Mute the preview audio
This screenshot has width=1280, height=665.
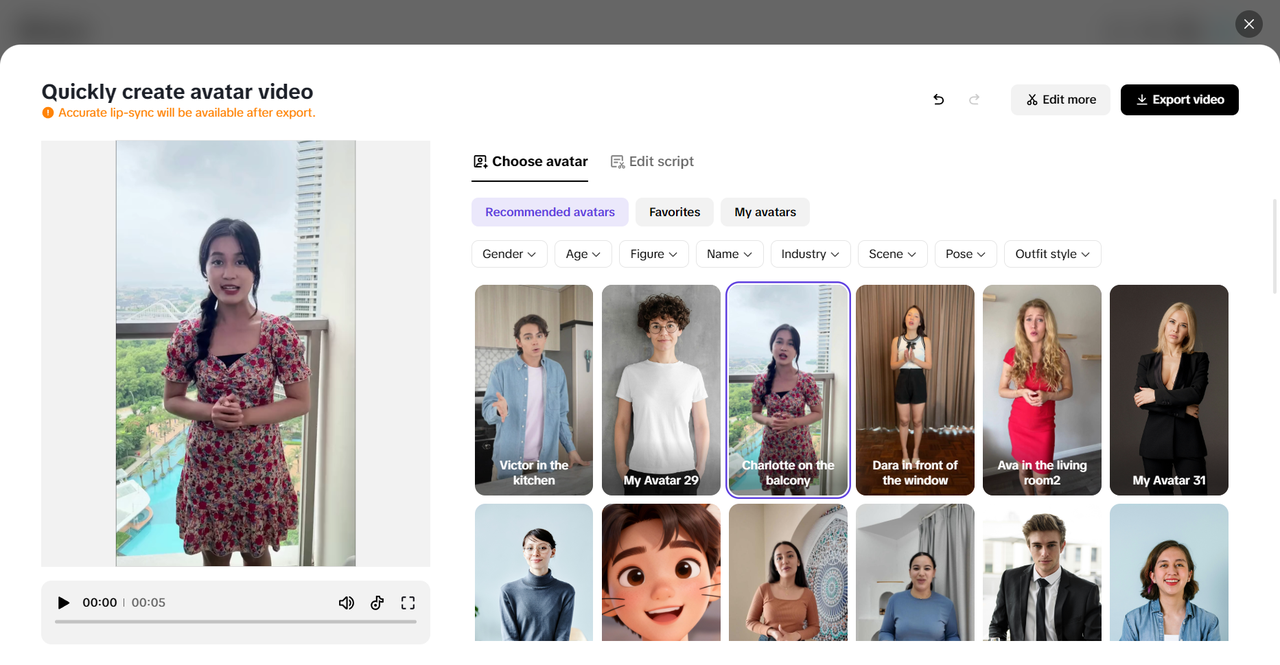point(346,602)
